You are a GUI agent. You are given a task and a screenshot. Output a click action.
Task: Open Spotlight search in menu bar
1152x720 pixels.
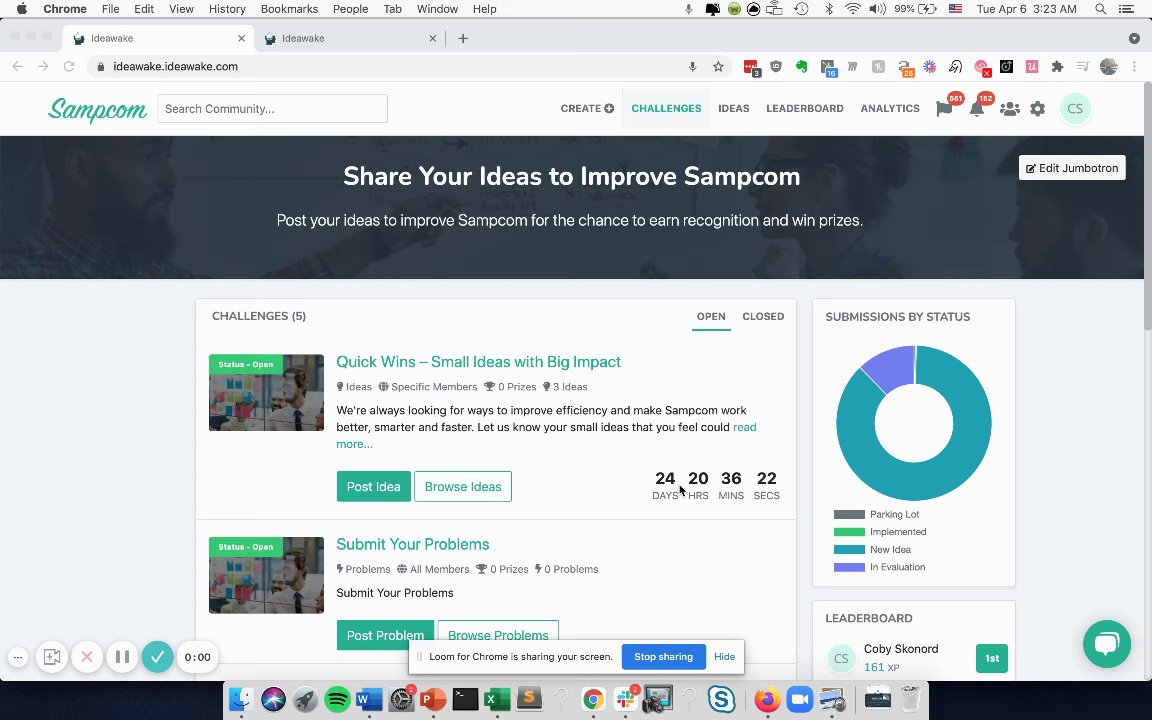click(x=1100, y=9)
